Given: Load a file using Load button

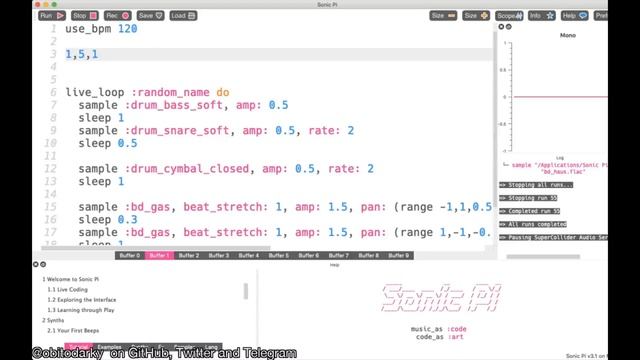Looking at the screenshot, I should click(183, 16).
